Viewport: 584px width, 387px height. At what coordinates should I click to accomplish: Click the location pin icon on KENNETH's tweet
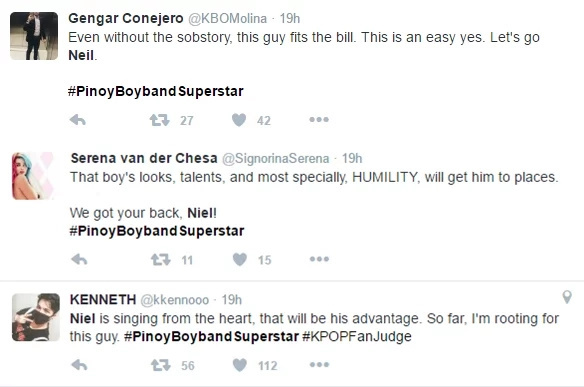(x=567, y=297)
